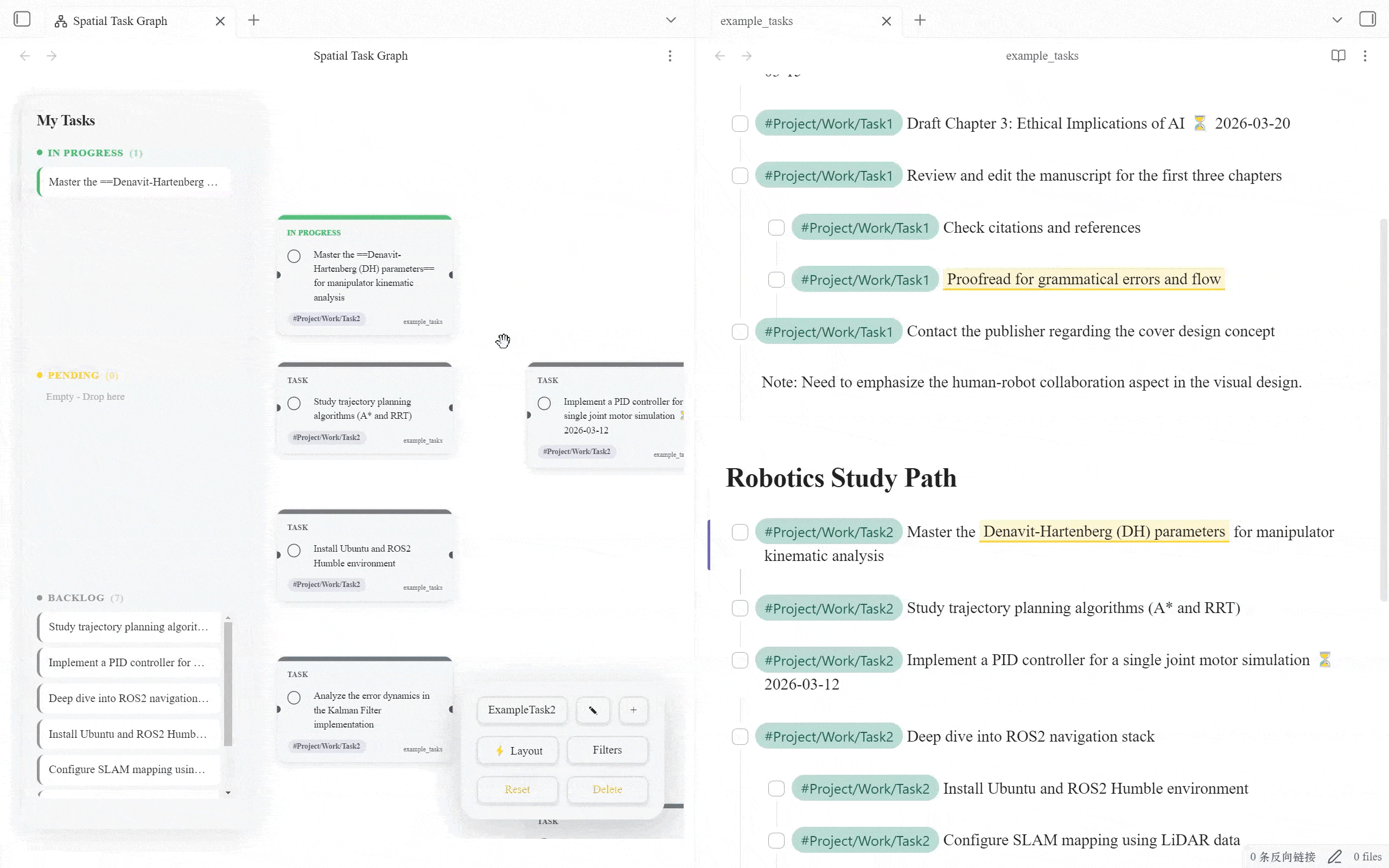1389x868 pixels.
Task: Click the backlog list scrollbar thumb
Action: tap(228, 683)
